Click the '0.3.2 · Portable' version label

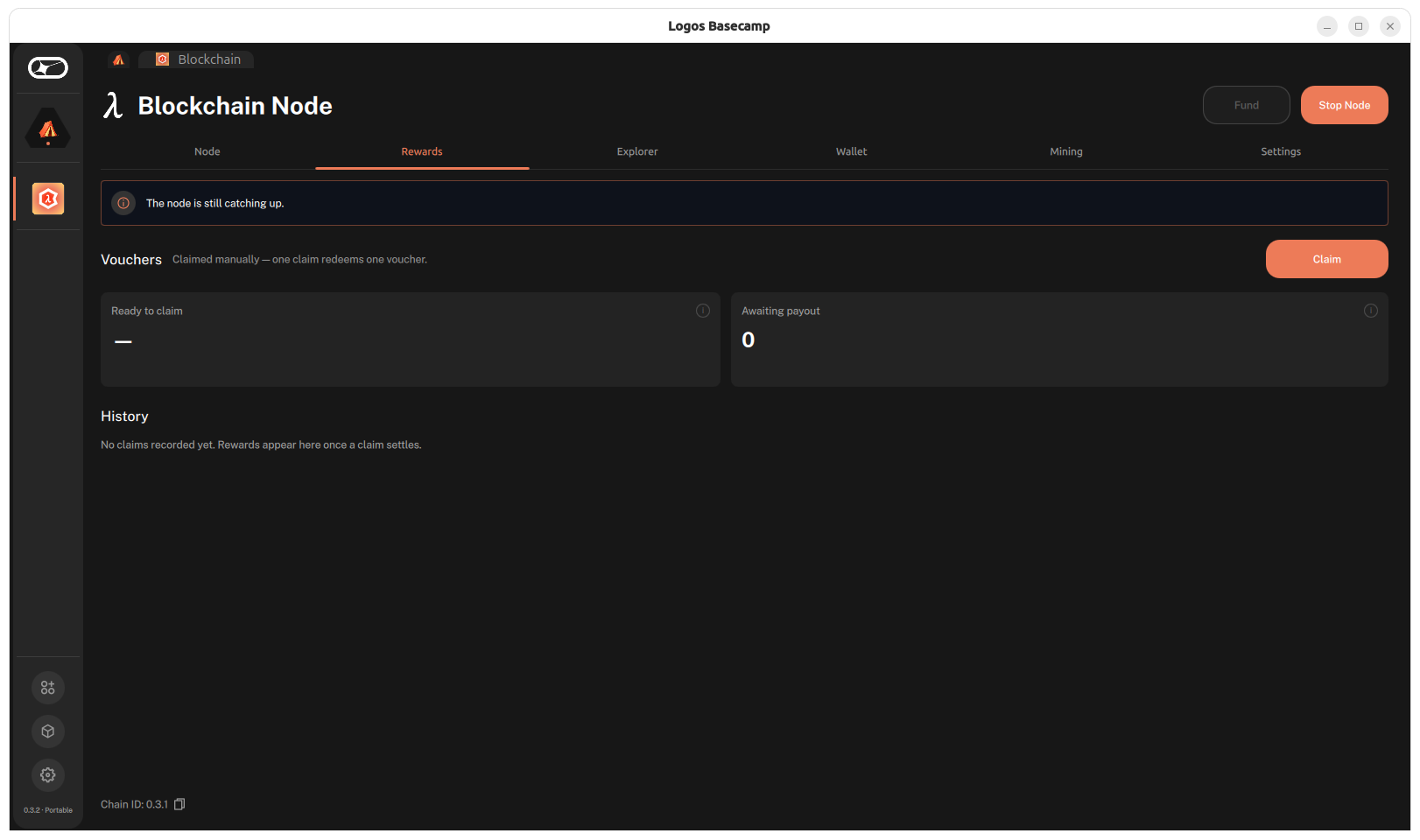(48, 810)
